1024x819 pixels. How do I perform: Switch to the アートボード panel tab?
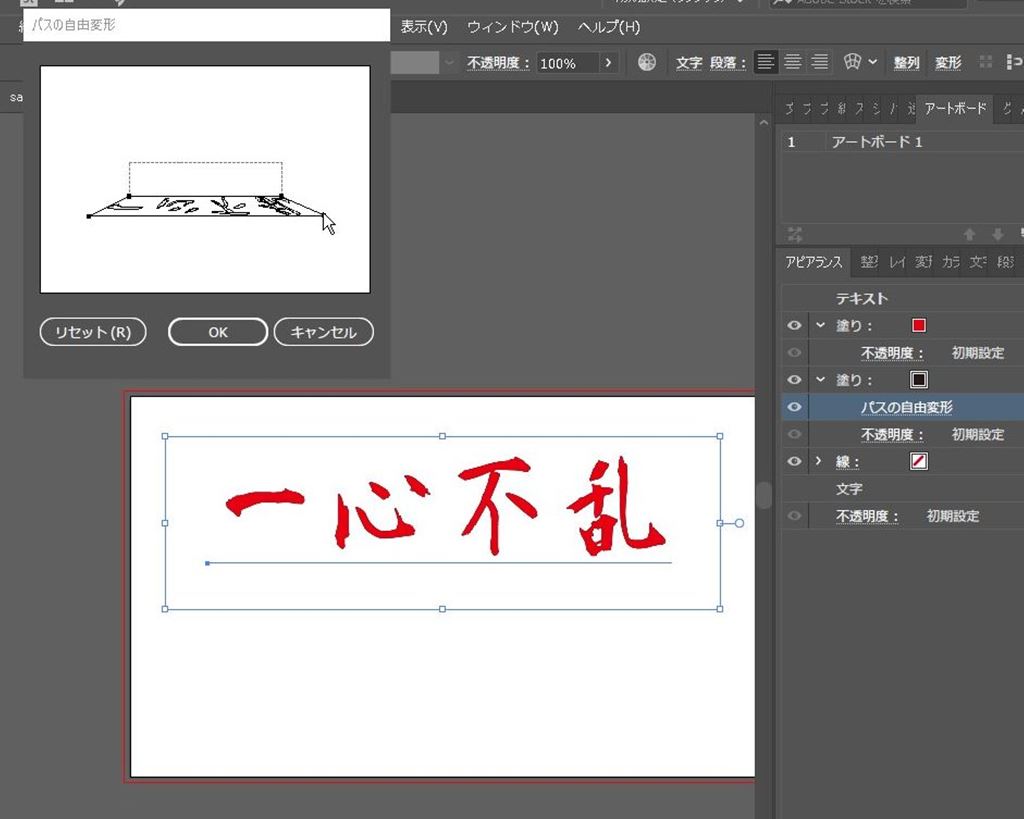pyautogui.click(x=955, y=108)
